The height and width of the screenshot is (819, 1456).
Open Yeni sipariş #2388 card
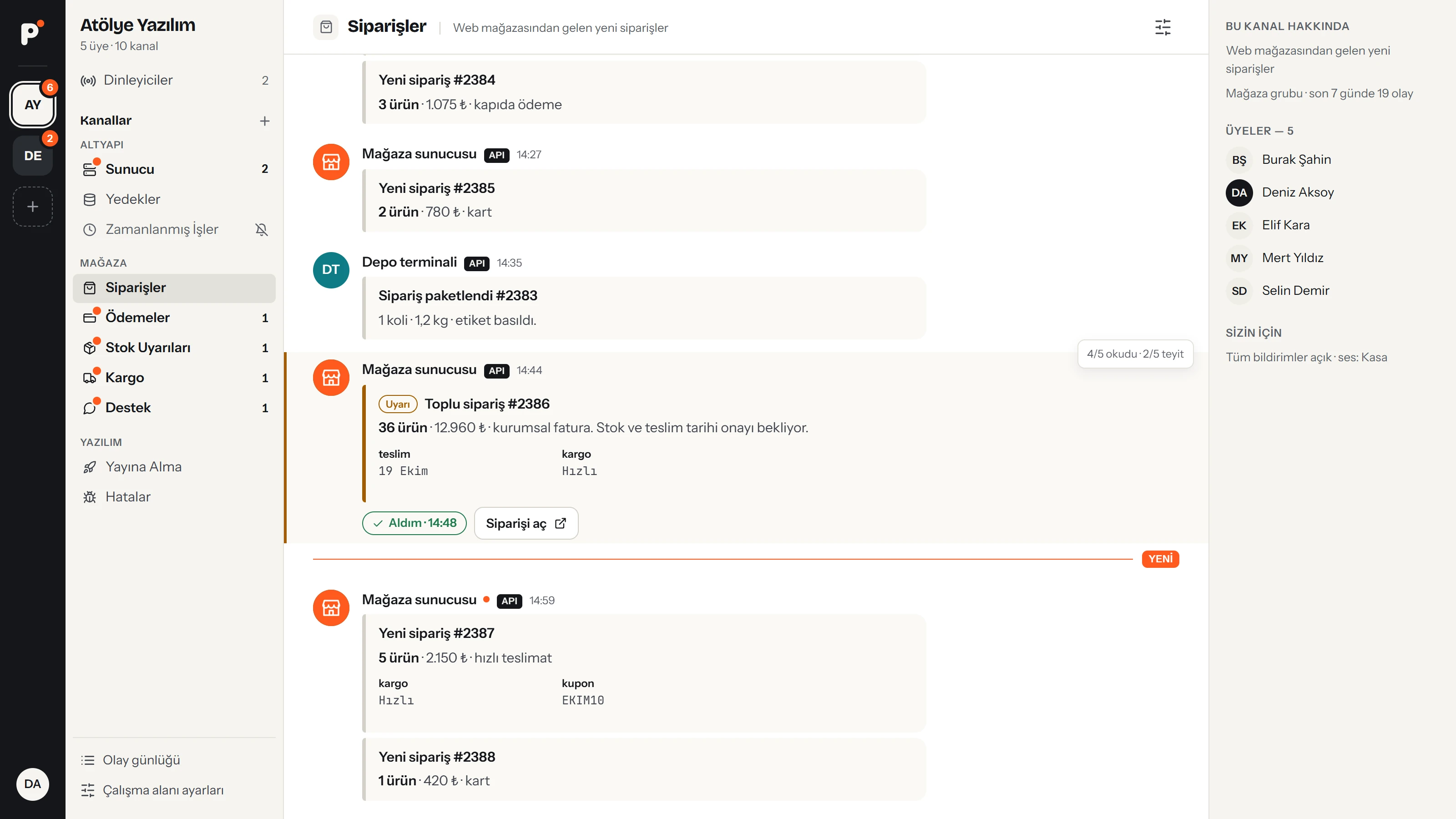pos(644,768)
